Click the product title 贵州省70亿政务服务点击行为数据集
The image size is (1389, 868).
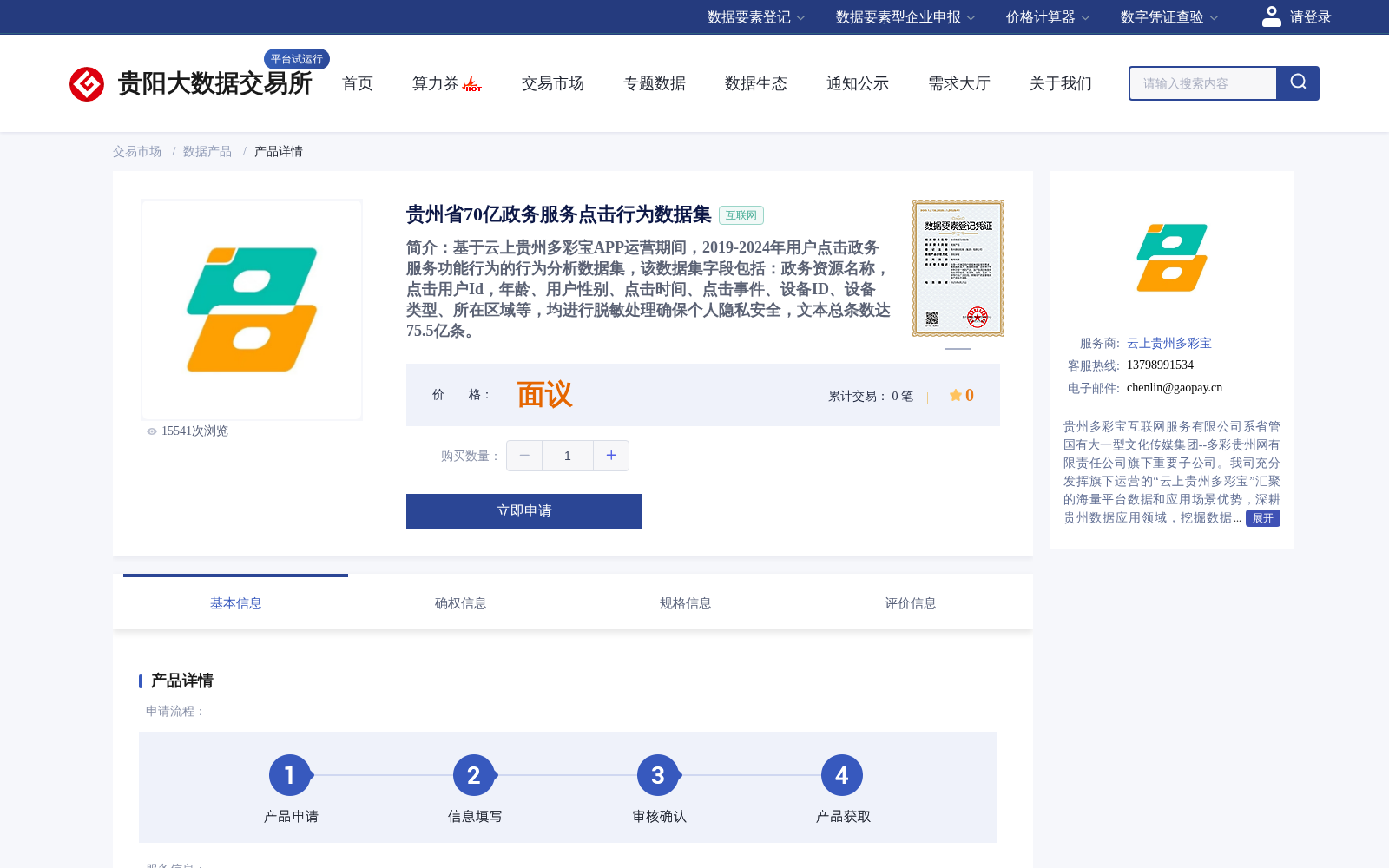pyautogui.click(x=559, y=214)
